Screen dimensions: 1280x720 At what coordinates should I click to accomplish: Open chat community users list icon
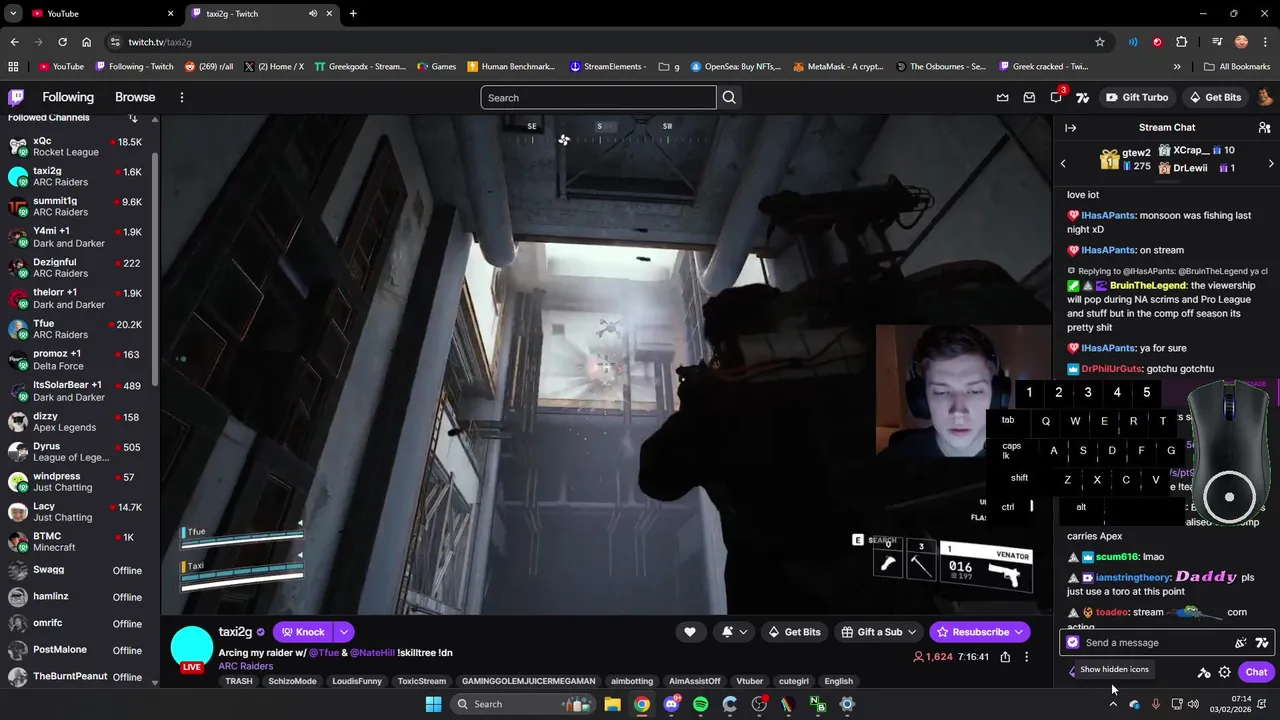[x=1264, y=127]
